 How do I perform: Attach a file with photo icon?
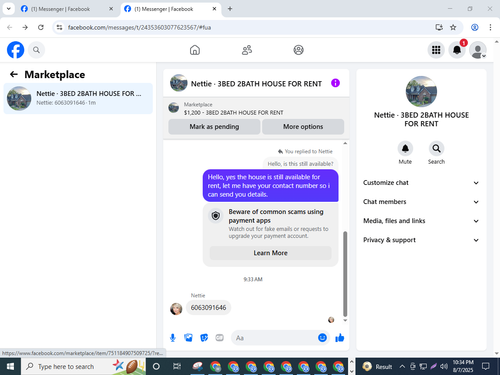[188, 338]
